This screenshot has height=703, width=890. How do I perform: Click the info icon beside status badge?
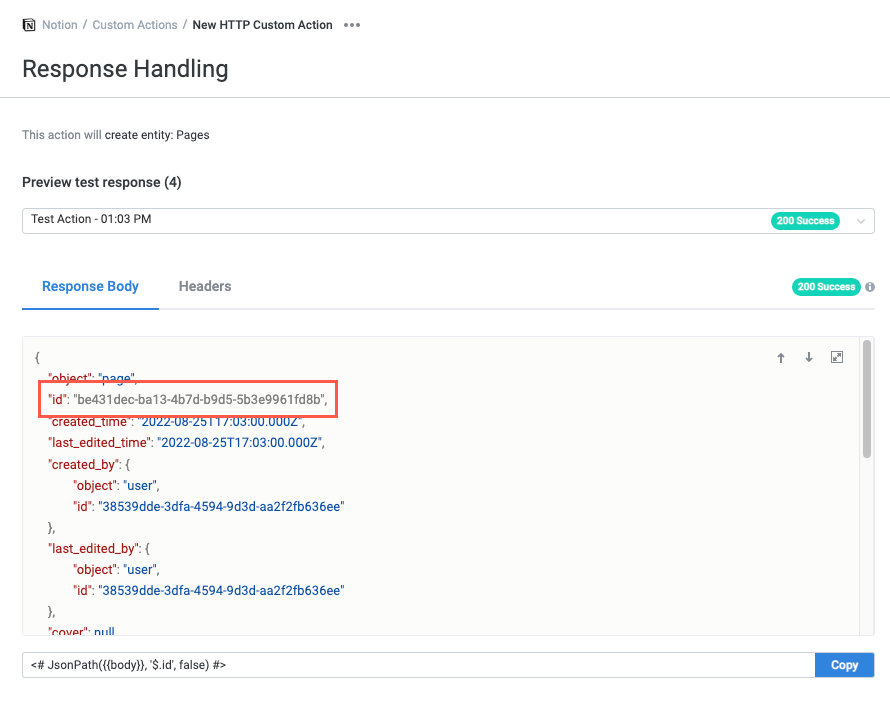pos(869,287)
